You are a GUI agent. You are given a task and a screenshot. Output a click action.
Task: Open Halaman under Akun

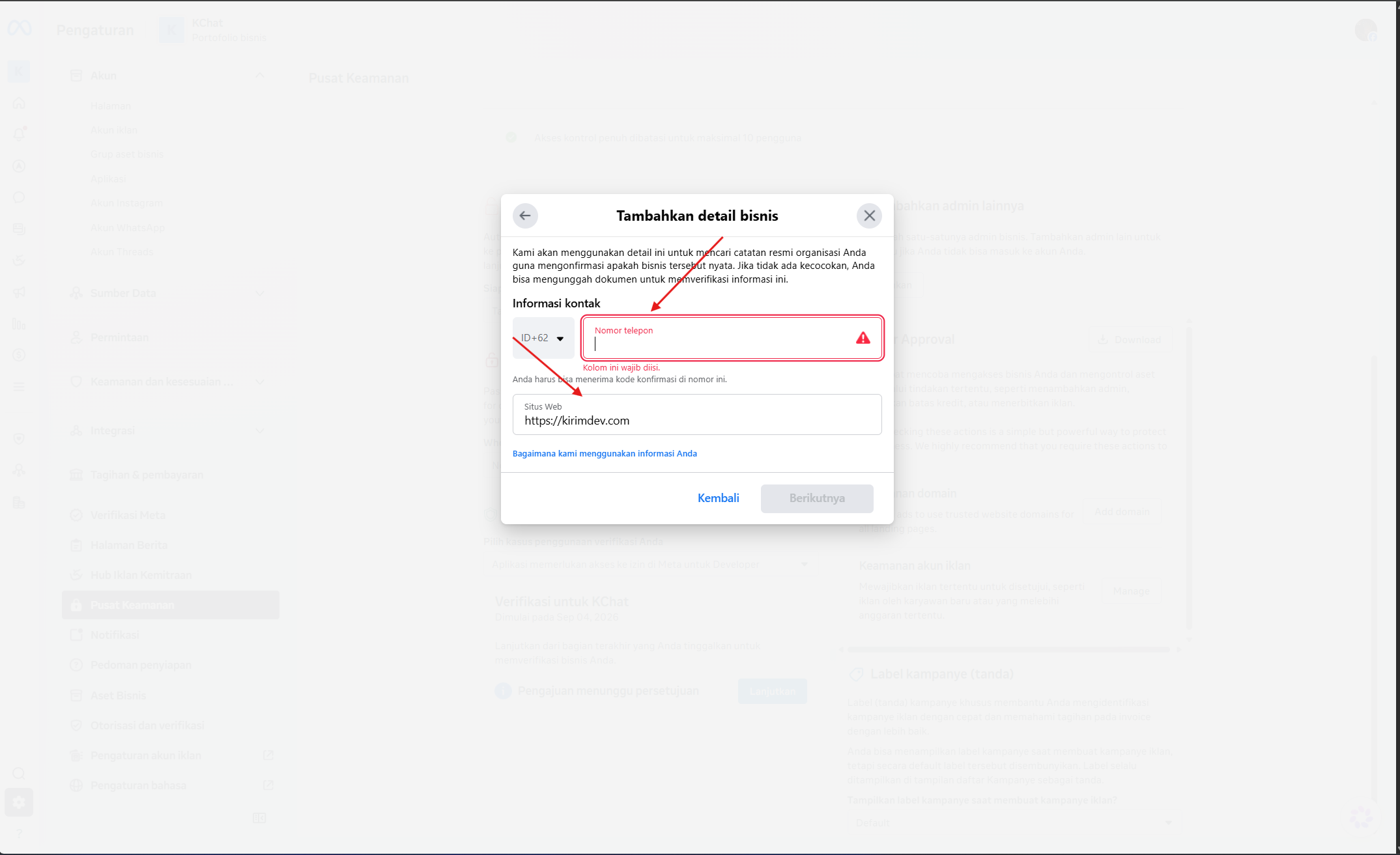click(110, 106)
